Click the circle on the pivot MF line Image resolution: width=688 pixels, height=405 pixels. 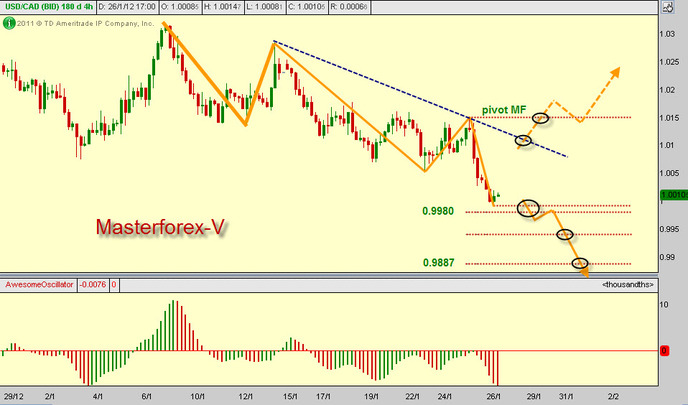pos(541,118)
